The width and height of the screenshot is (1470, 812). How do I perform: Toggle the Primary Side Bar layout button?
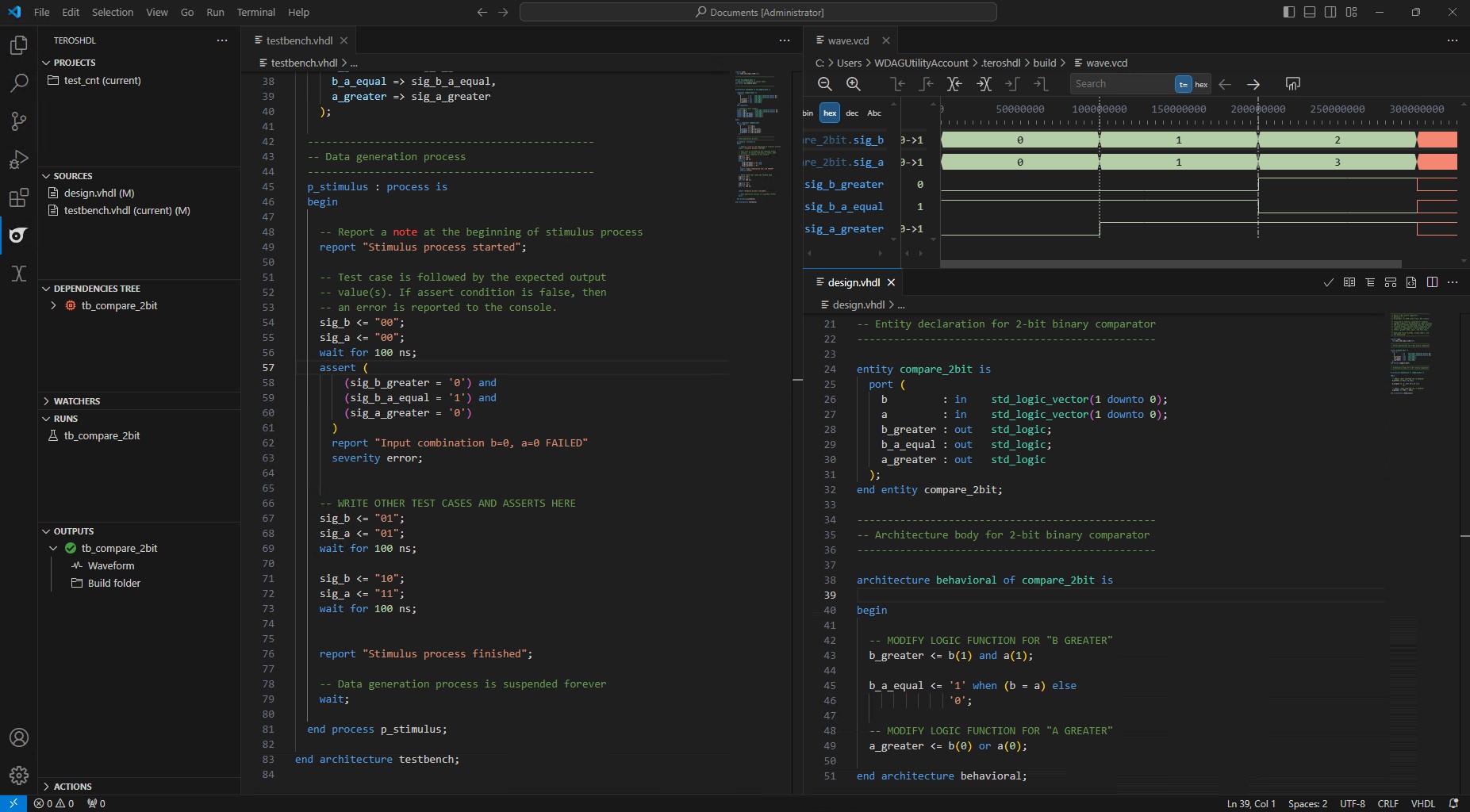(x=1289, y=12)
